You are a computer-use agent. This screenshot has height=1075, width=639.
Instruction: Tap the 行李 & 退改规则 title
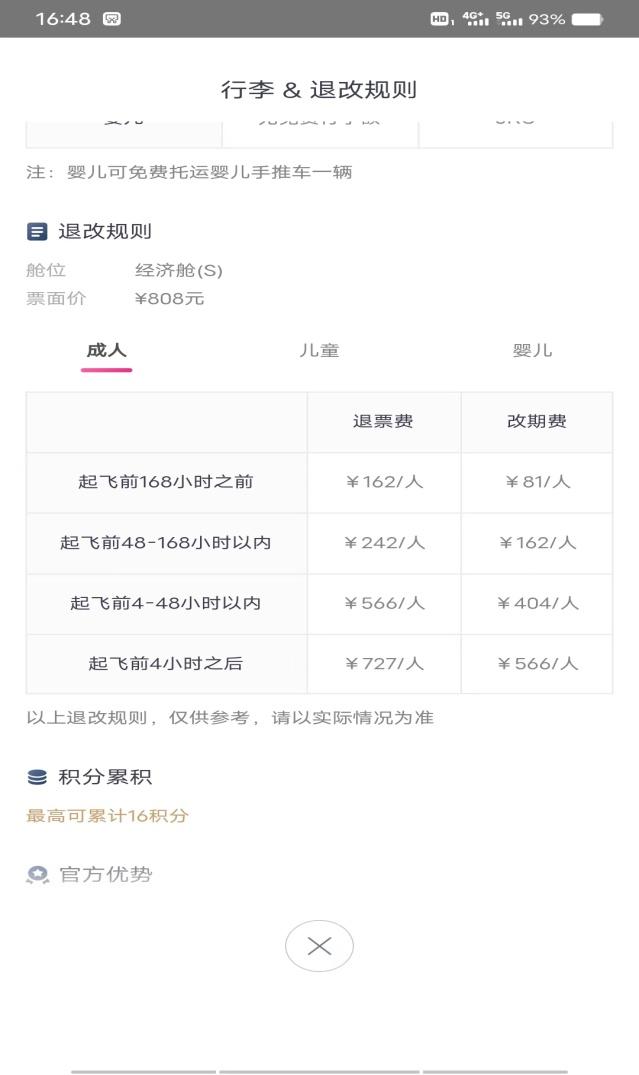319,90
